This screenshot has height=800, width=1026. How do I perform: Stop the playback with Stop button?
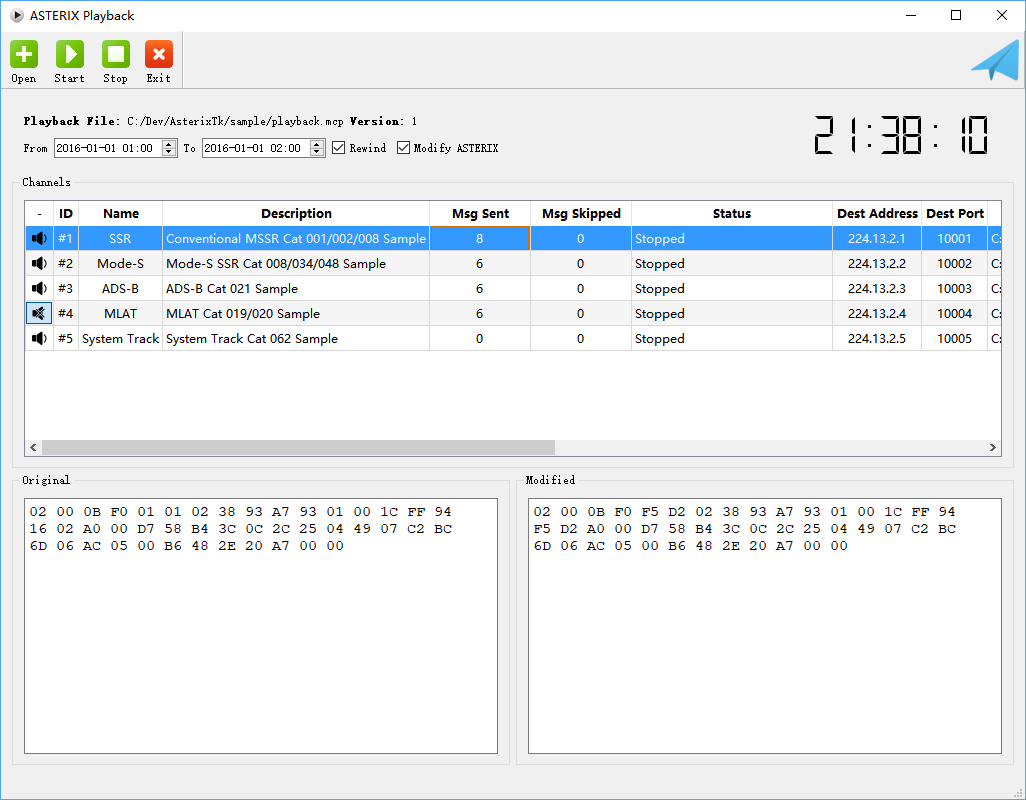[115, 61]
